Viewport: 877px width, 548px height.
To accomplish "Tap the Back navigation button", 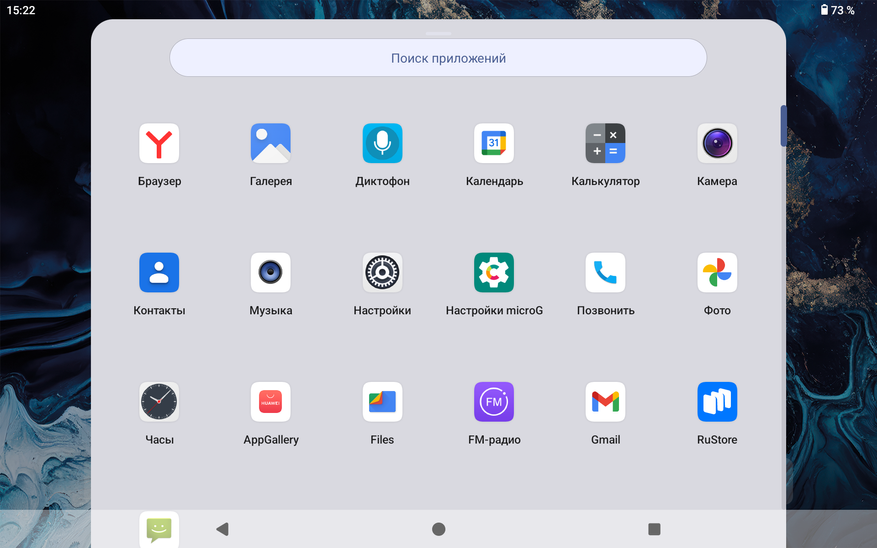I will click(223, 529).
